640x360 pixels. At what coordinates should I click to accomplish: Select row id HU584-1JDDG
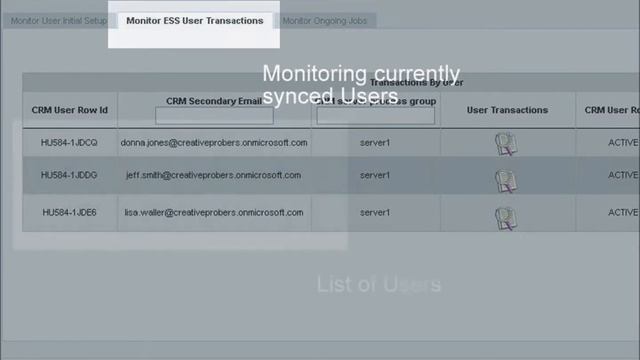point(69,176)
